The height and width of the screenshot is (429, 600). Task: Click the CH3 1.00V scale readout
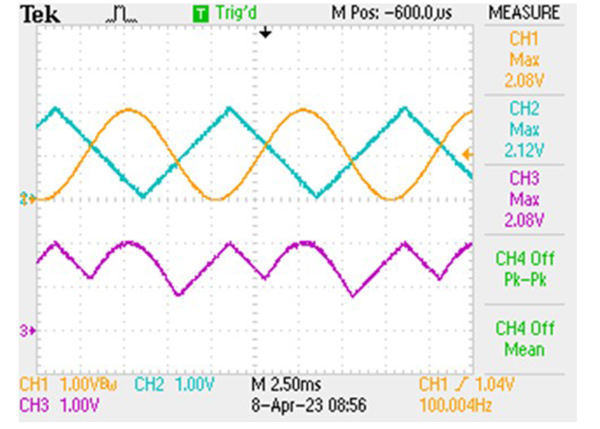pos(59,405)
